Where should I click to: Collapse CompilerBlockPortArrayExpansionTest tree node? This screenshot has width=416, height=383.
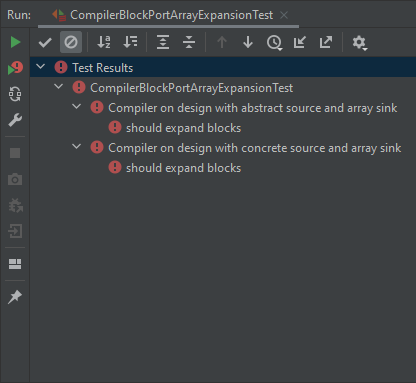[58, 86]
